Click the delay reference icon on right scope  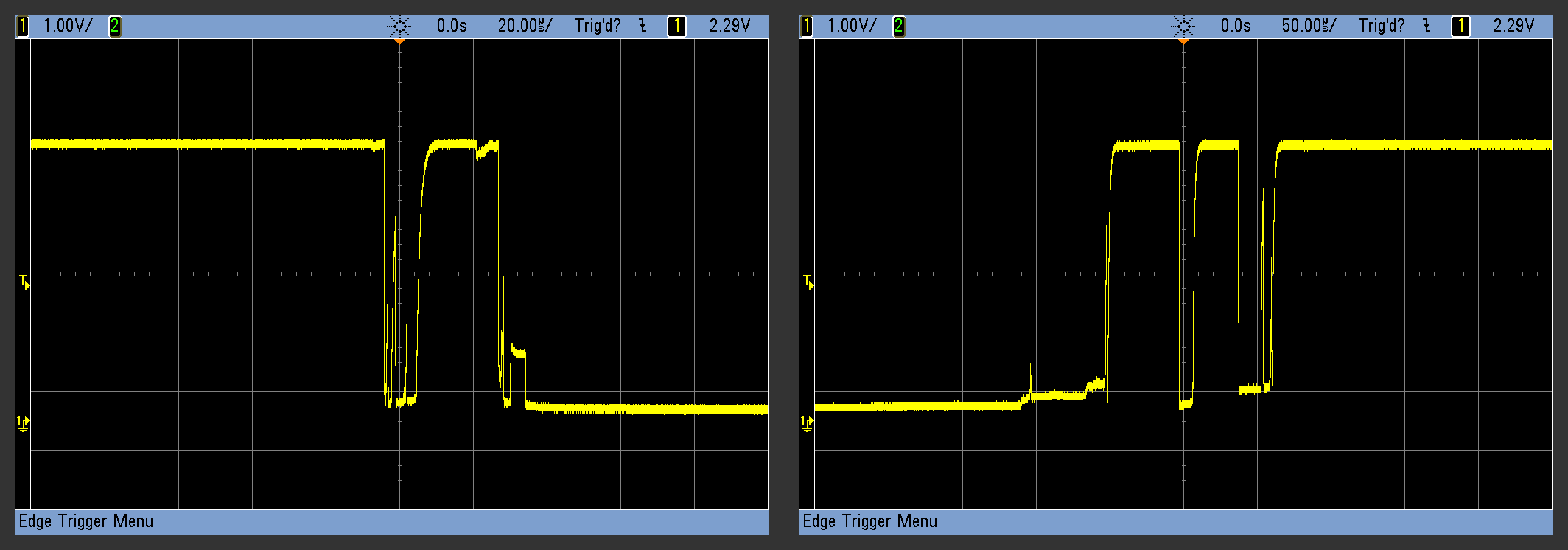[x=1183, y=27]
